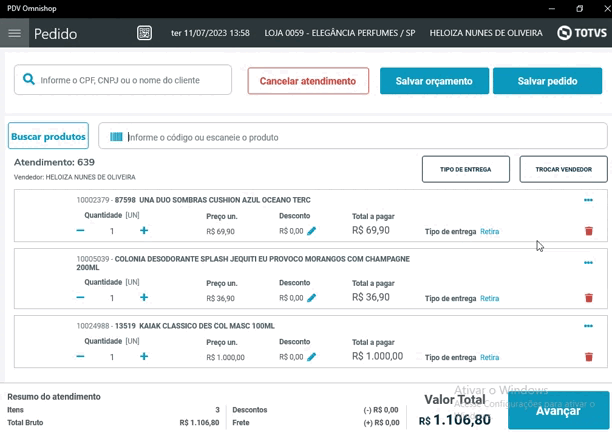This screenshot has width=612, height=438.
Task: Open the Buscar produtos search
Action: [49, 136]
